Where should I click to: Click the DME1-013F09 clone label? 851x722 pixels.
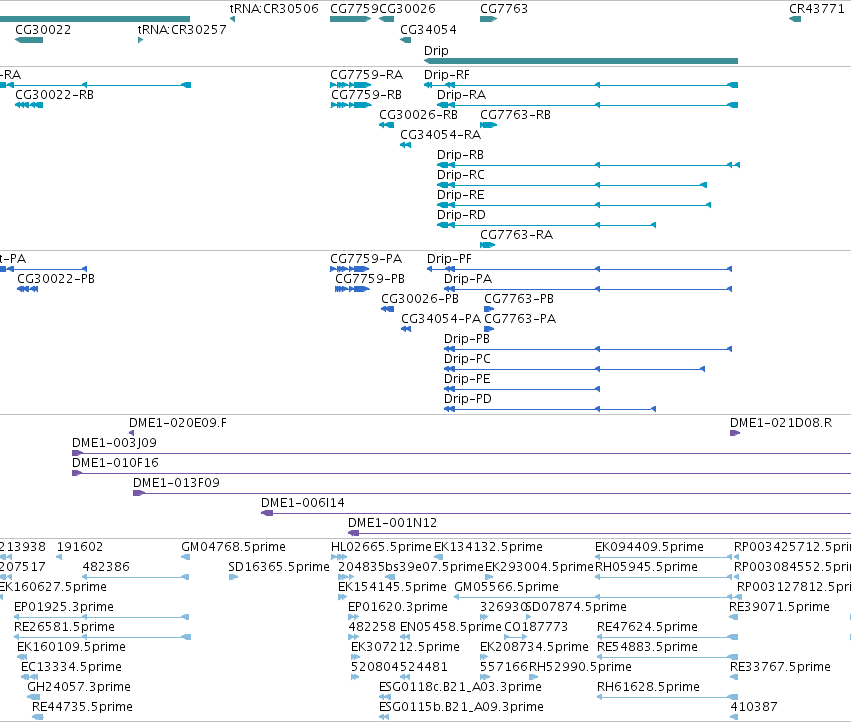176,483
